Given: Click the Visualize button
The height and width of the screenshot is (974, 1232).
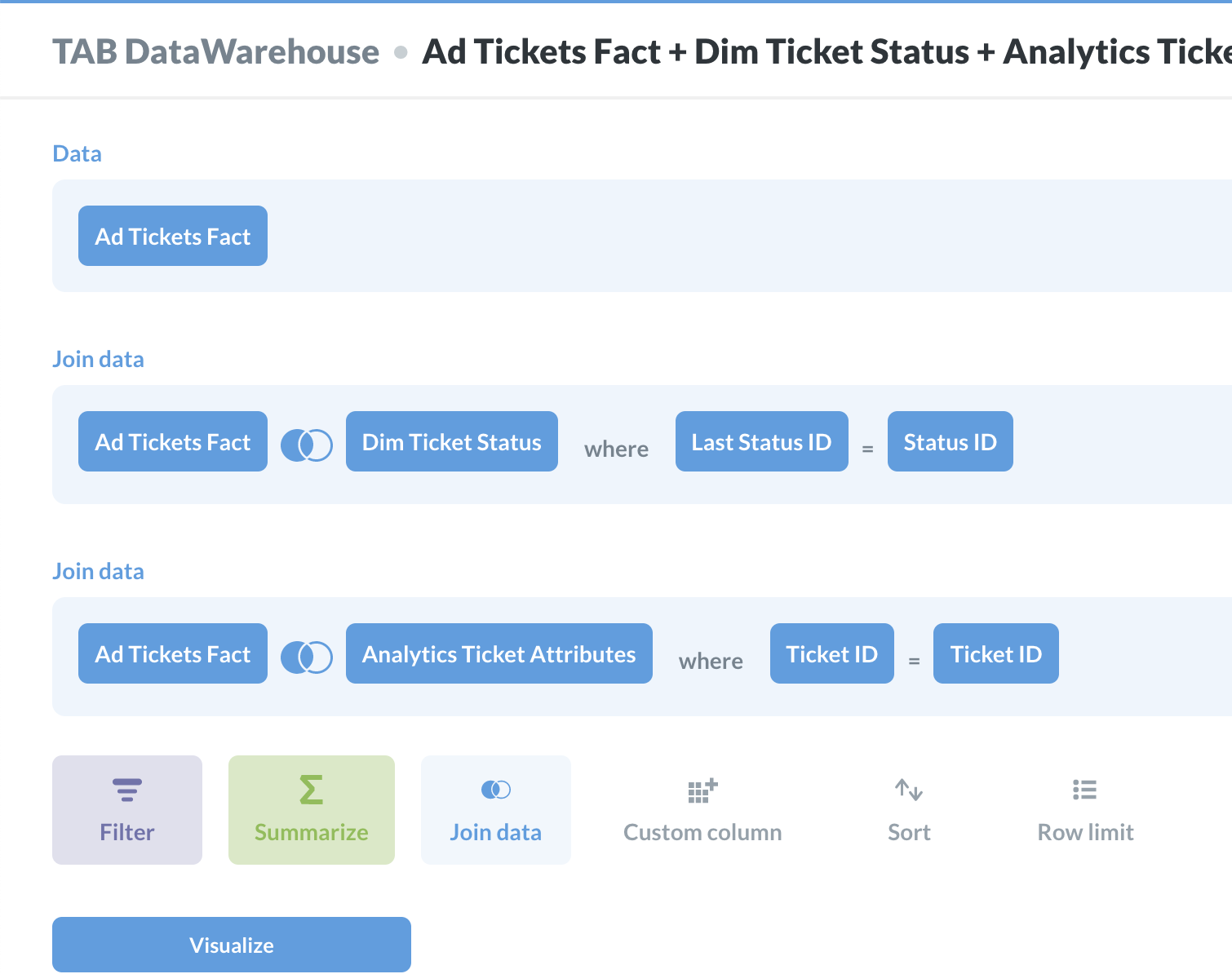Looking at the screenshot, I should [231, 945].
